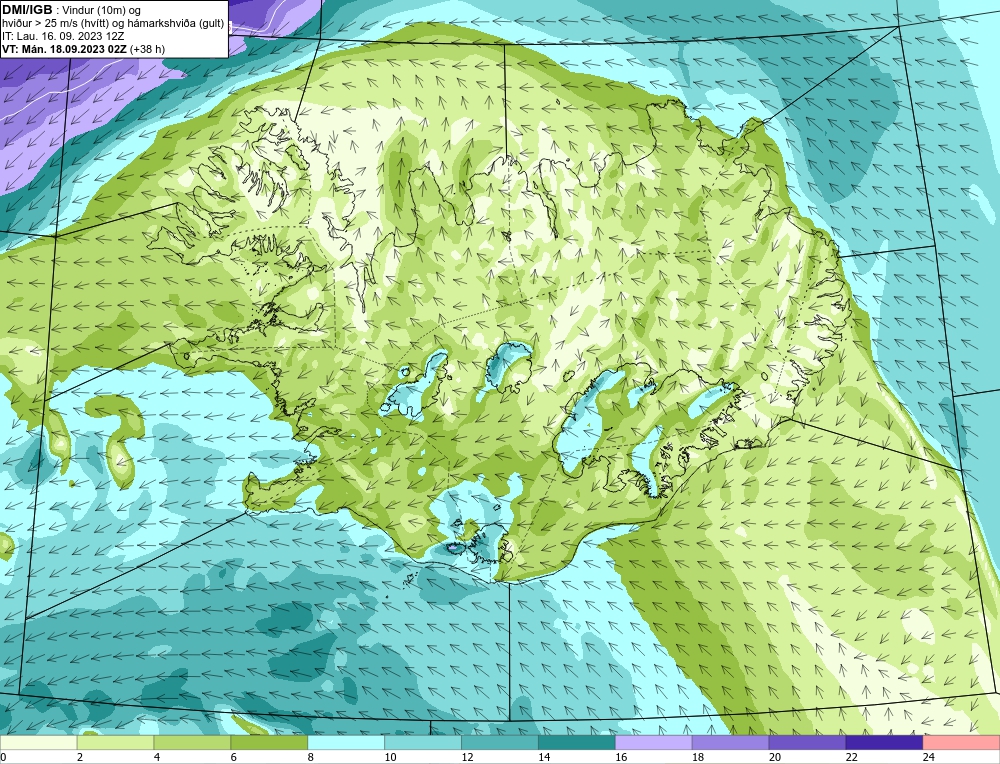The width and height of the screenshot is (1000, 764).
Task: Click the teal 12–14 m/s legend swatch
Action: coord(500,742)
